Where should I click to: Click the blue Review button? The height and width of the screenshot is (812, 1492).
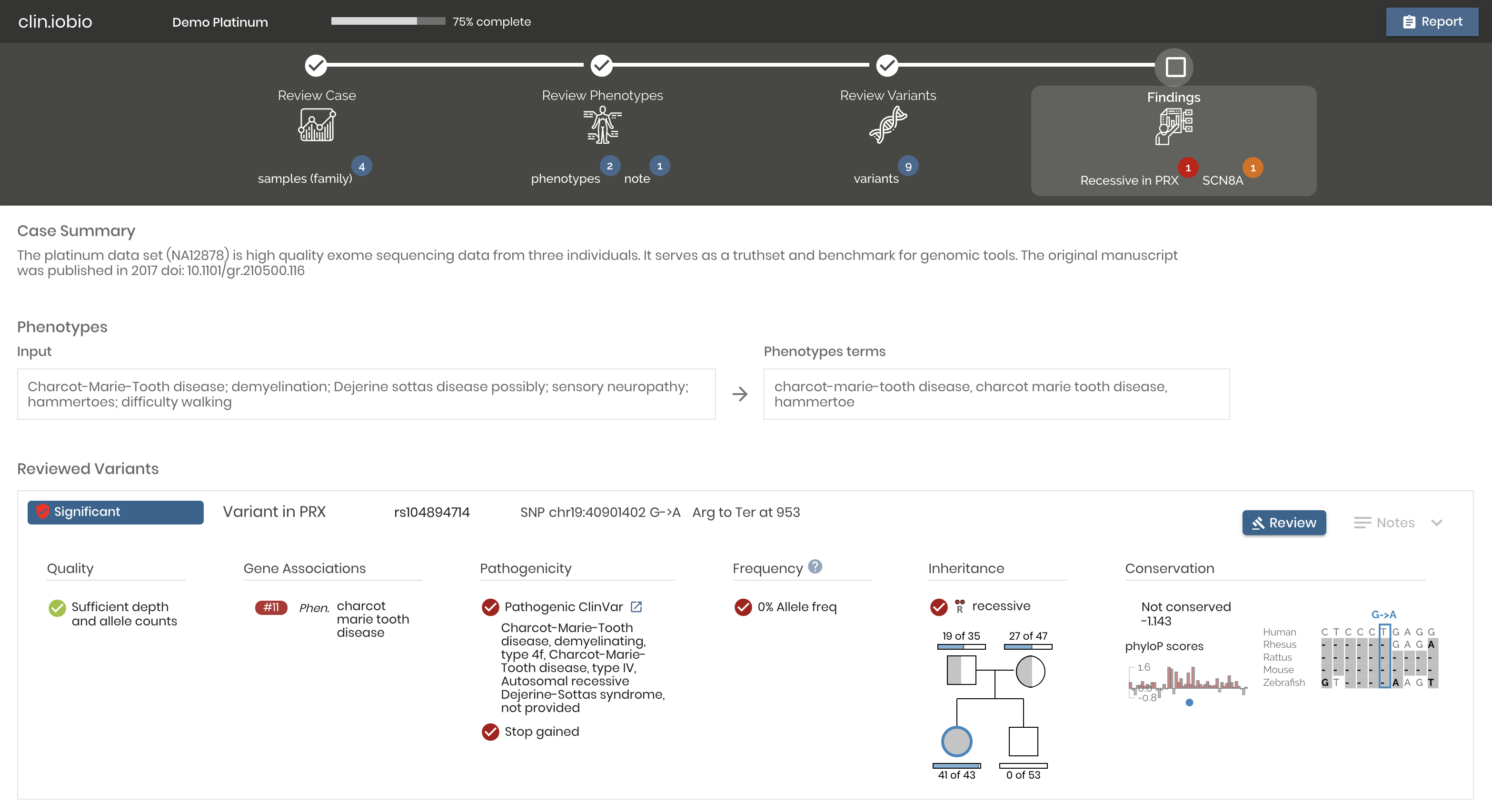click(1283, 523)
